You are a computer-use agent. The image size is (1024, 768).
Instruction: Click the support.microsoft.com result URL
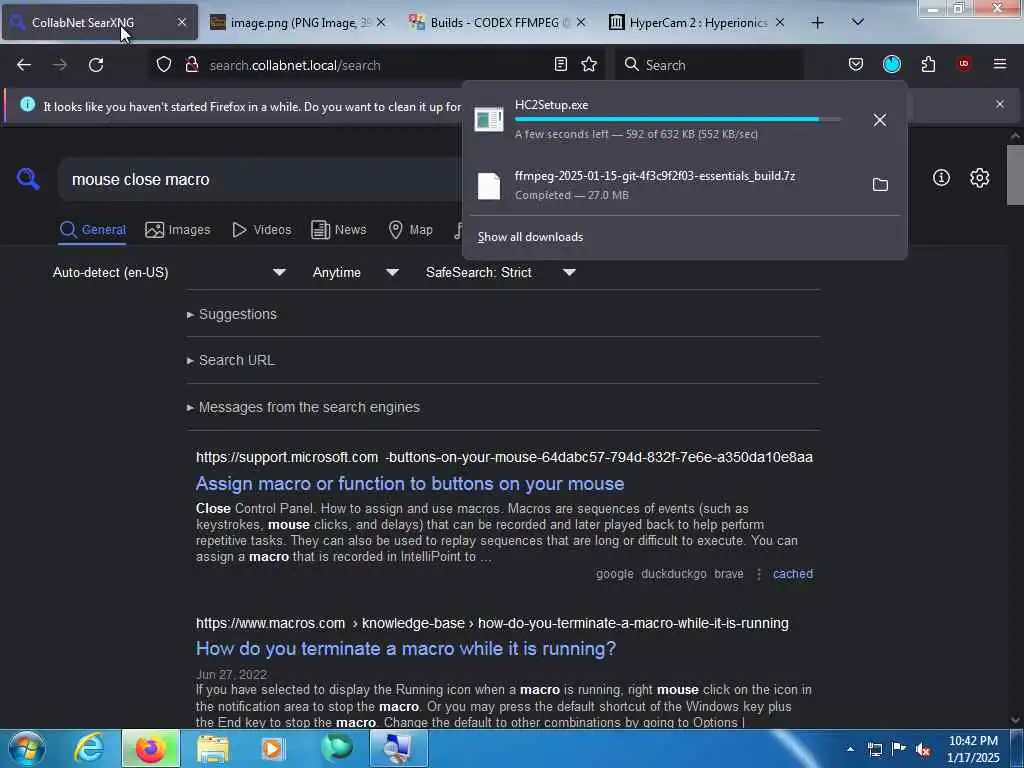pos(504,457)
